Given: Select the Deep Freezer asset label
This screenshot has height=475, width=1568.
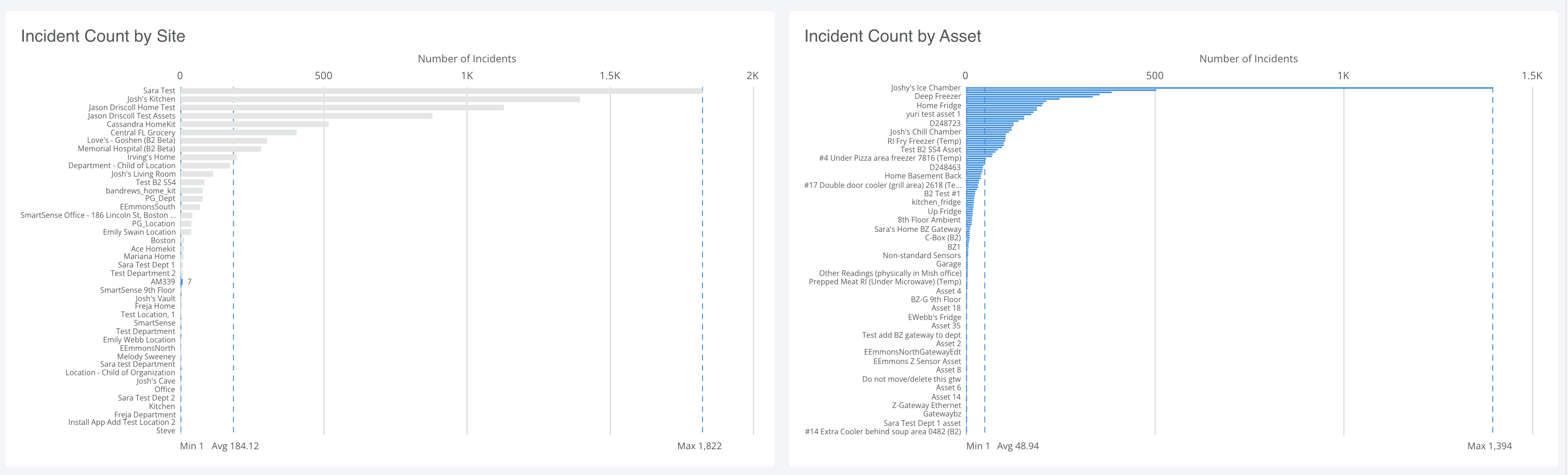Looking at the screenshot, I should click(938, 96).
